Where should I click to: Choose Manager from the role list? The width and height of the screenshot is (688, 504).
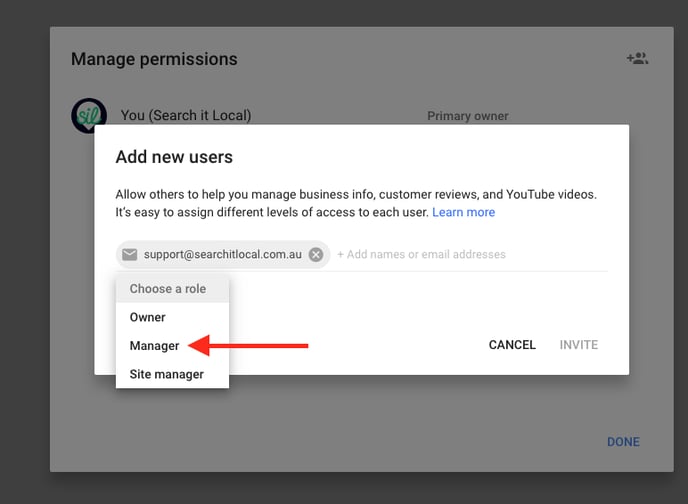pyautogui.click(x=155, y=346)
